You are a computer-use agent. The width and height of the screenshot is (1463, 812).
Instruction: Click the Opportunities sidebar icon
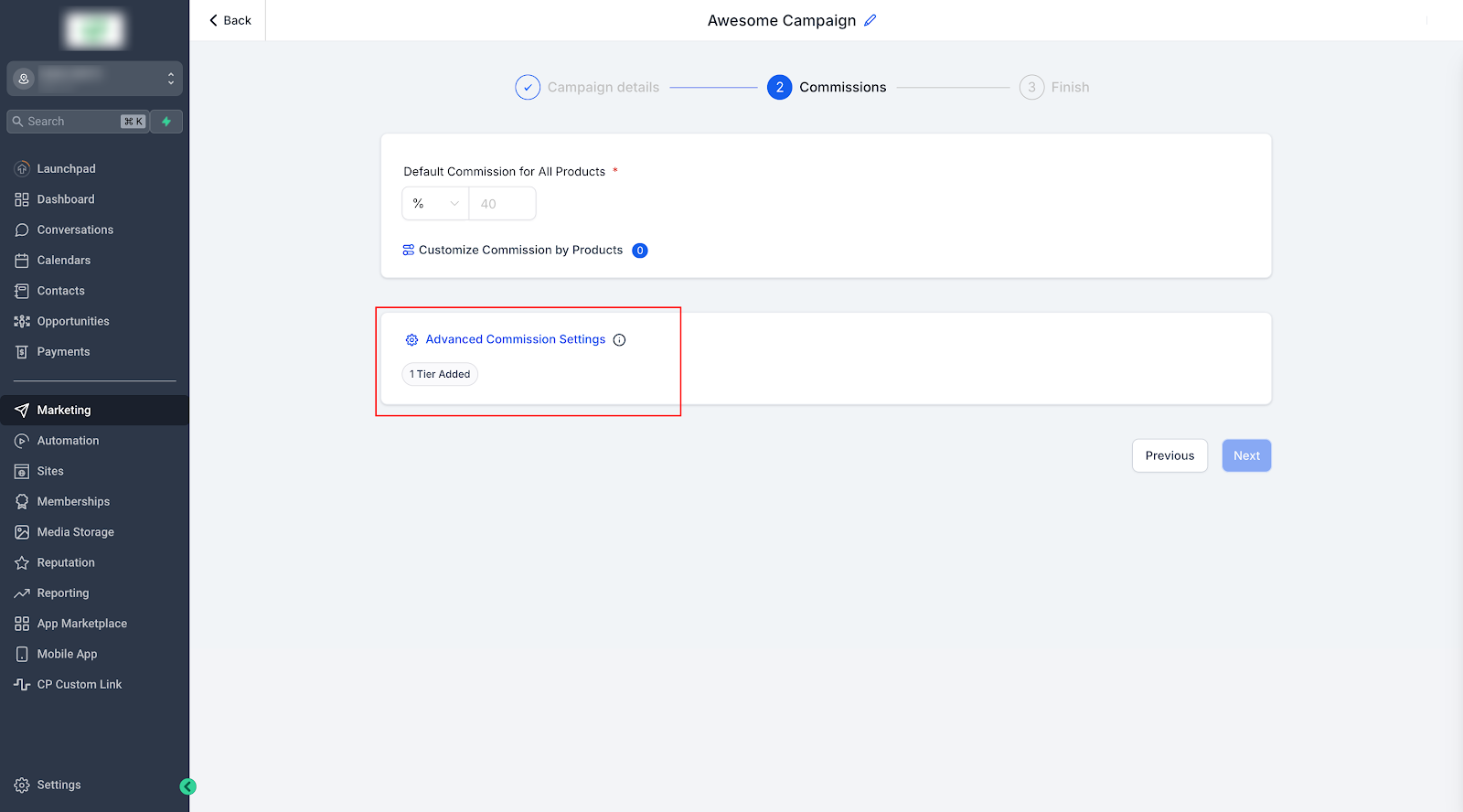22,321
